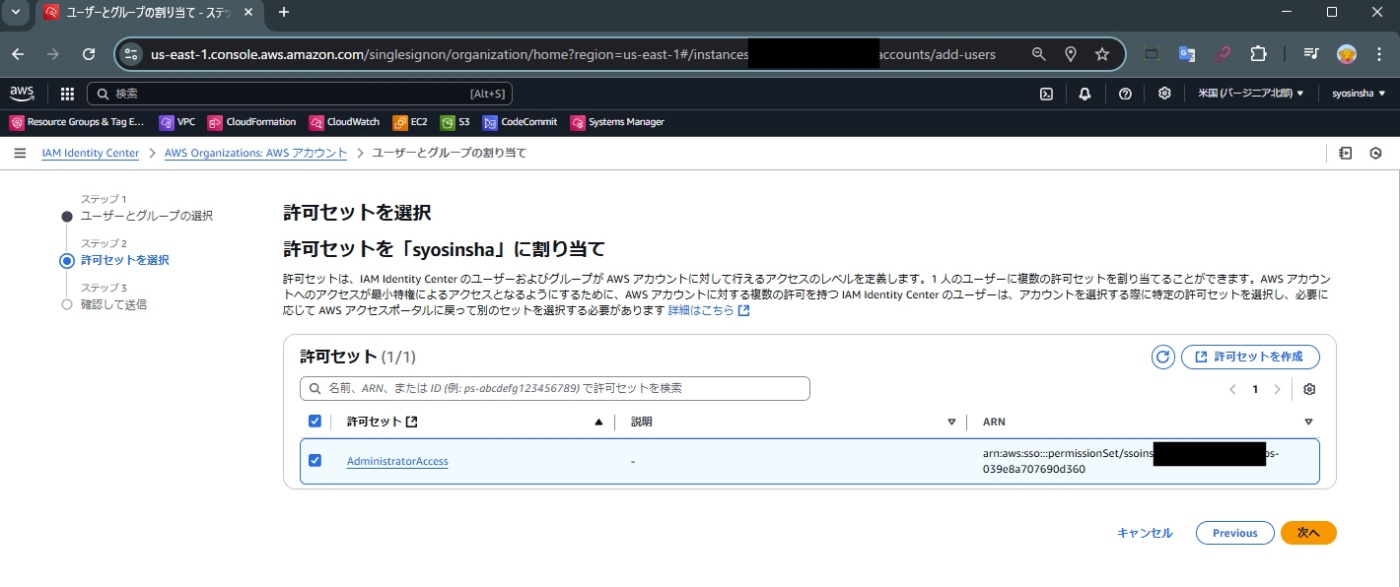Open the location permission icon
The width and height of the screenshot is (1400, 587).
[x=1070, y=54]
